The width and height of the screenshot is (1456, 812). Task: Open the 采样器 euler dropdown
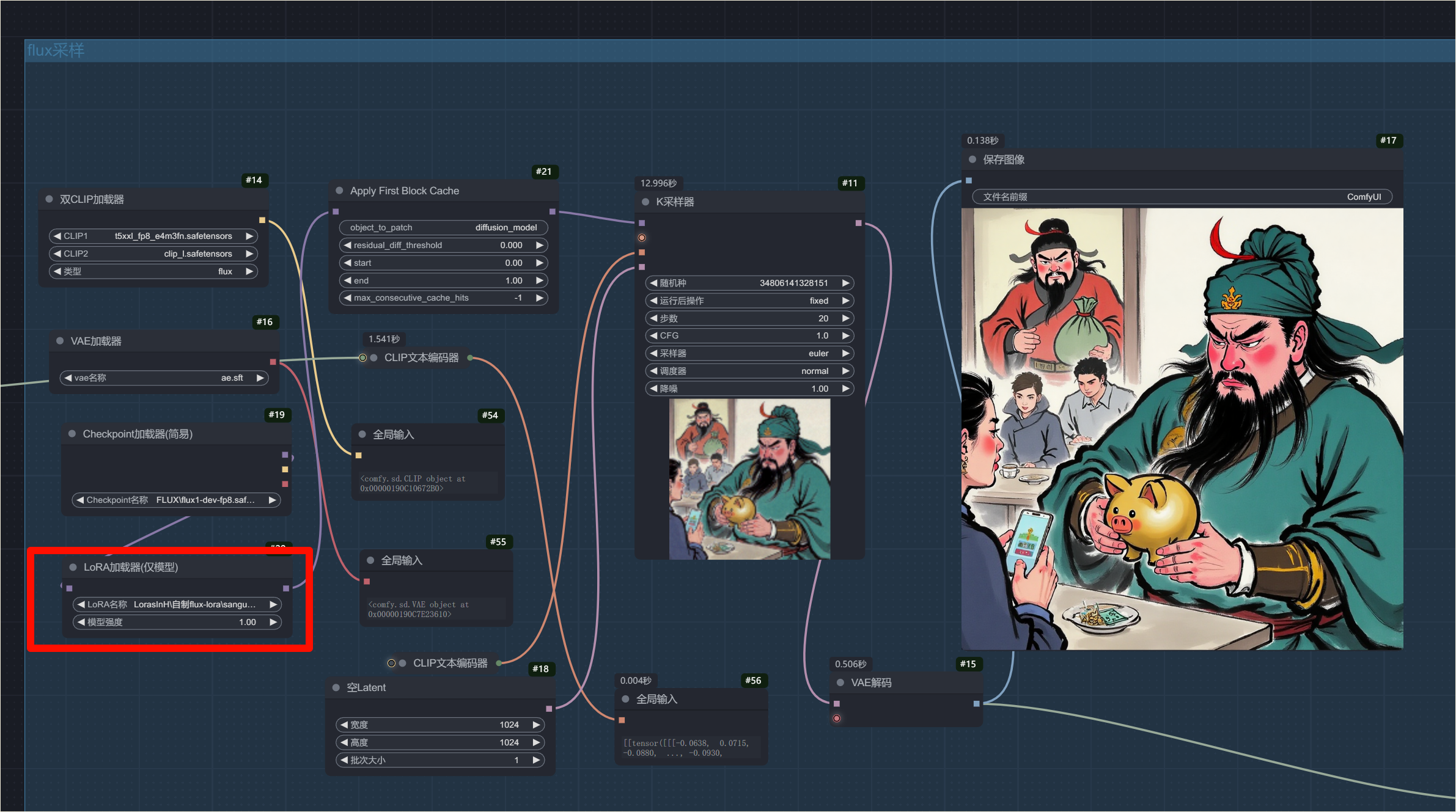pos(749,353)
